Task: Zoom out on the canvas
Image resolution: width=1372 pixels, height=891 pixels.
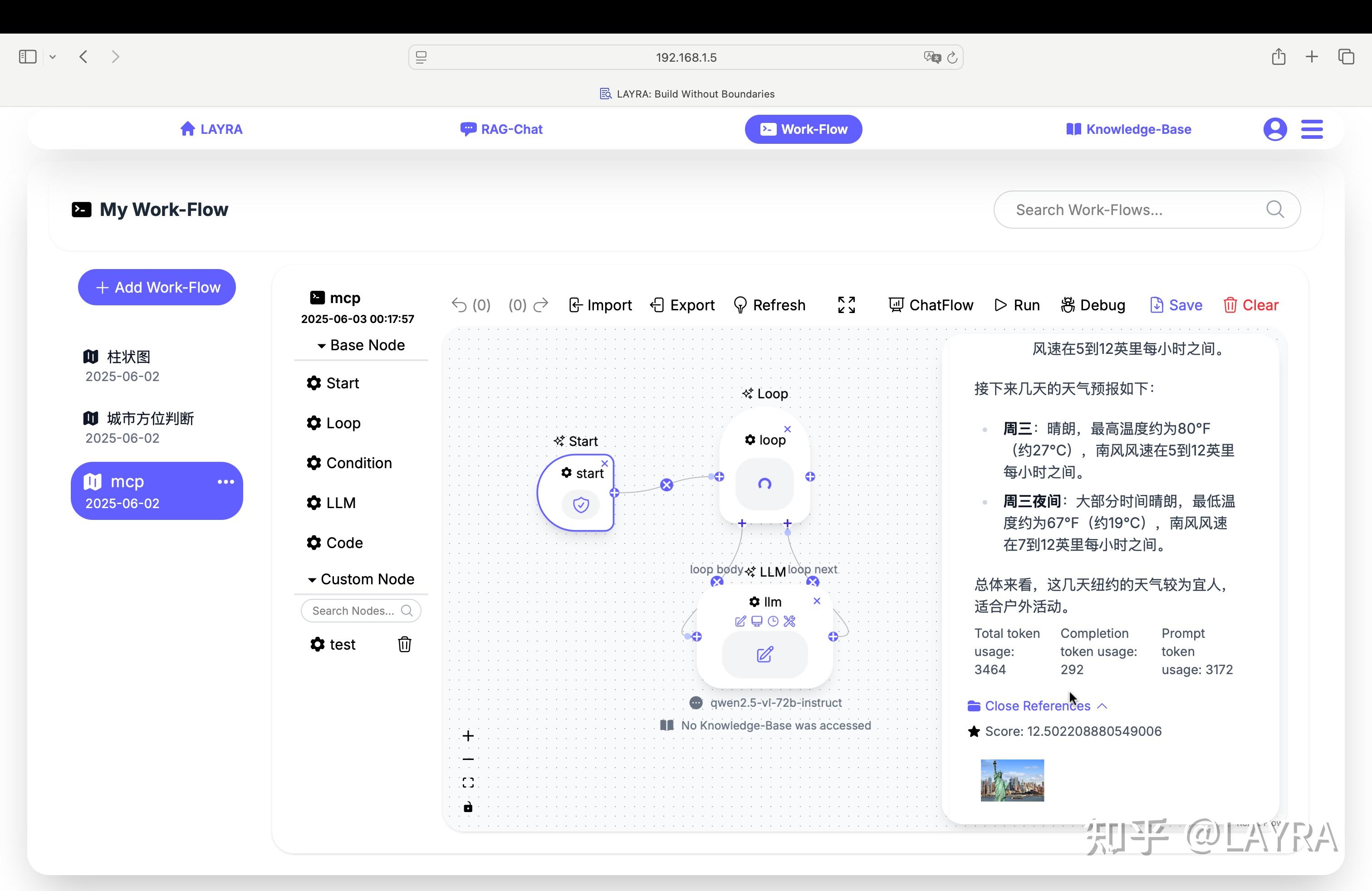Action: coord(468,759)
